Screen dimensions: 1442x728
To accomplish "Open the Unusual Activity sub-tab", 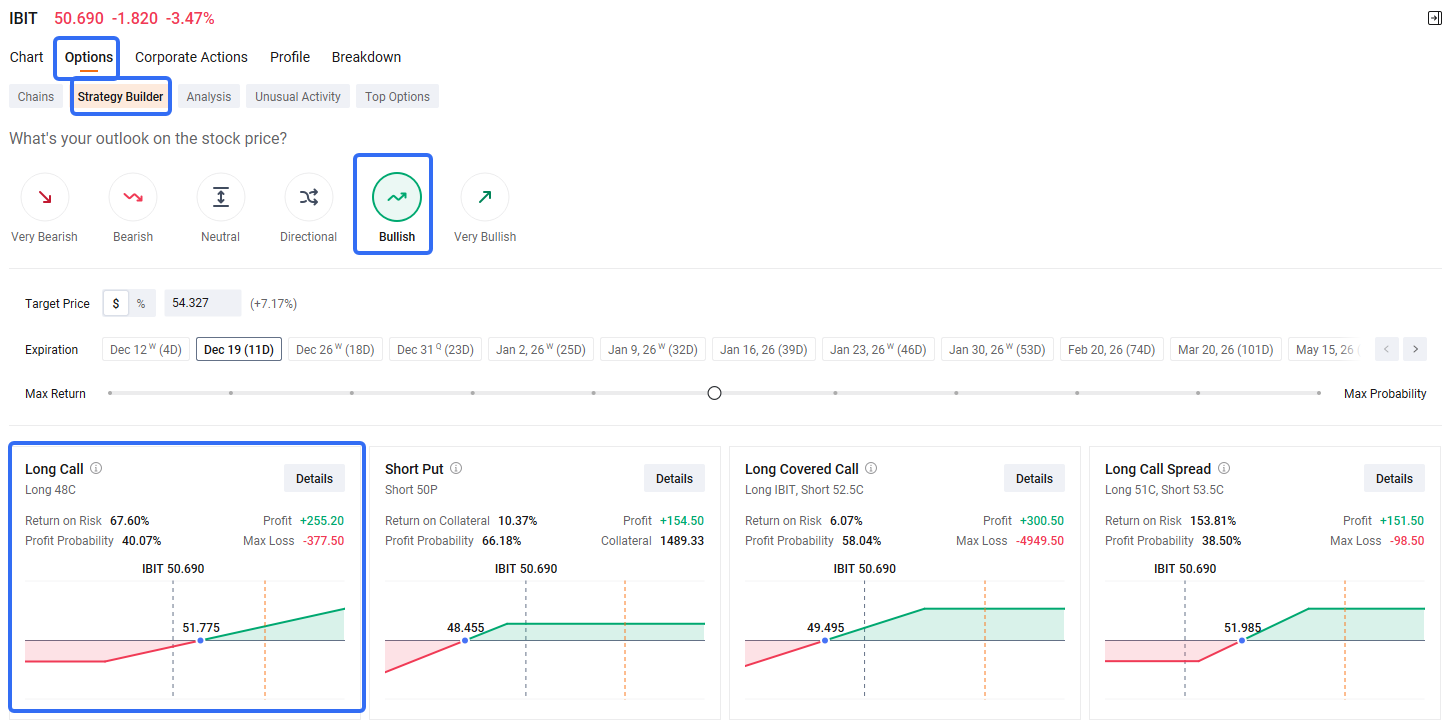I will point(298,97).
